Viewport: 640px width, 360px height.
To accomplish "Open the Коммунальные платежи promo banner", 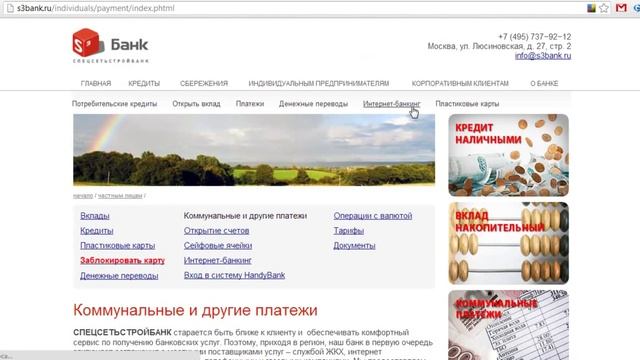I will coord(509,325).
